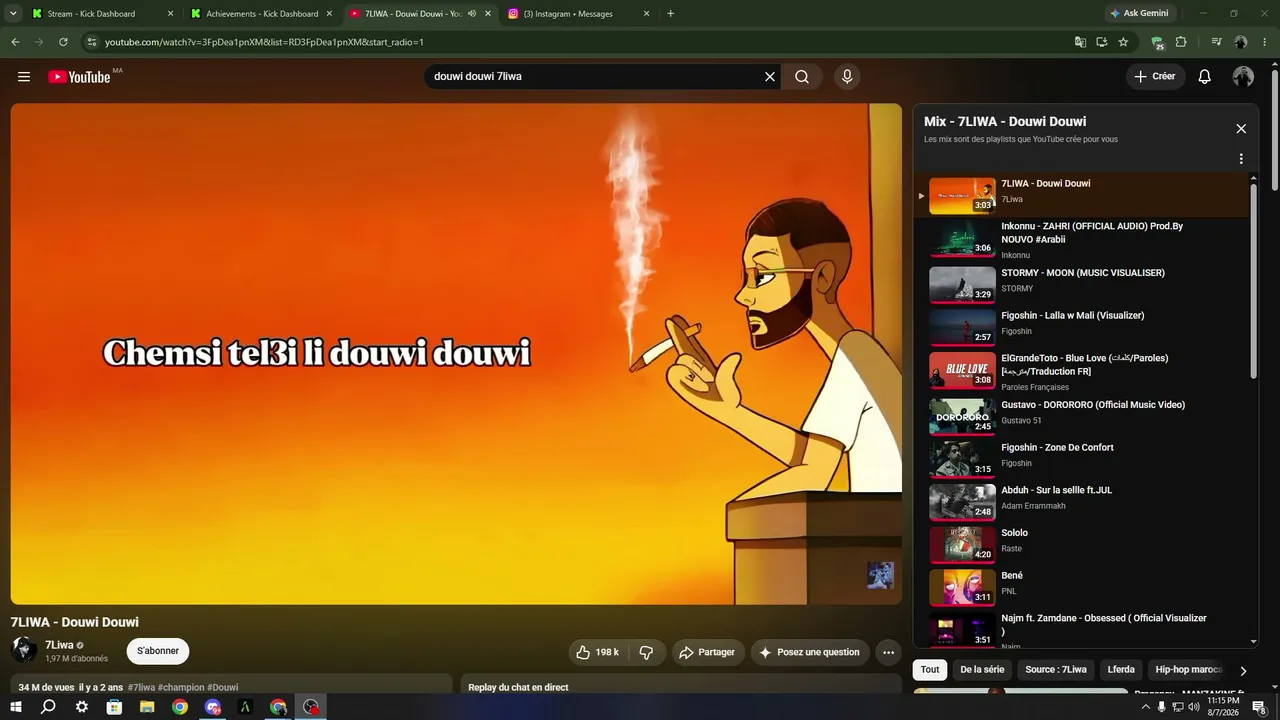Dislike the video with thumbs-down

pos(646,652)
